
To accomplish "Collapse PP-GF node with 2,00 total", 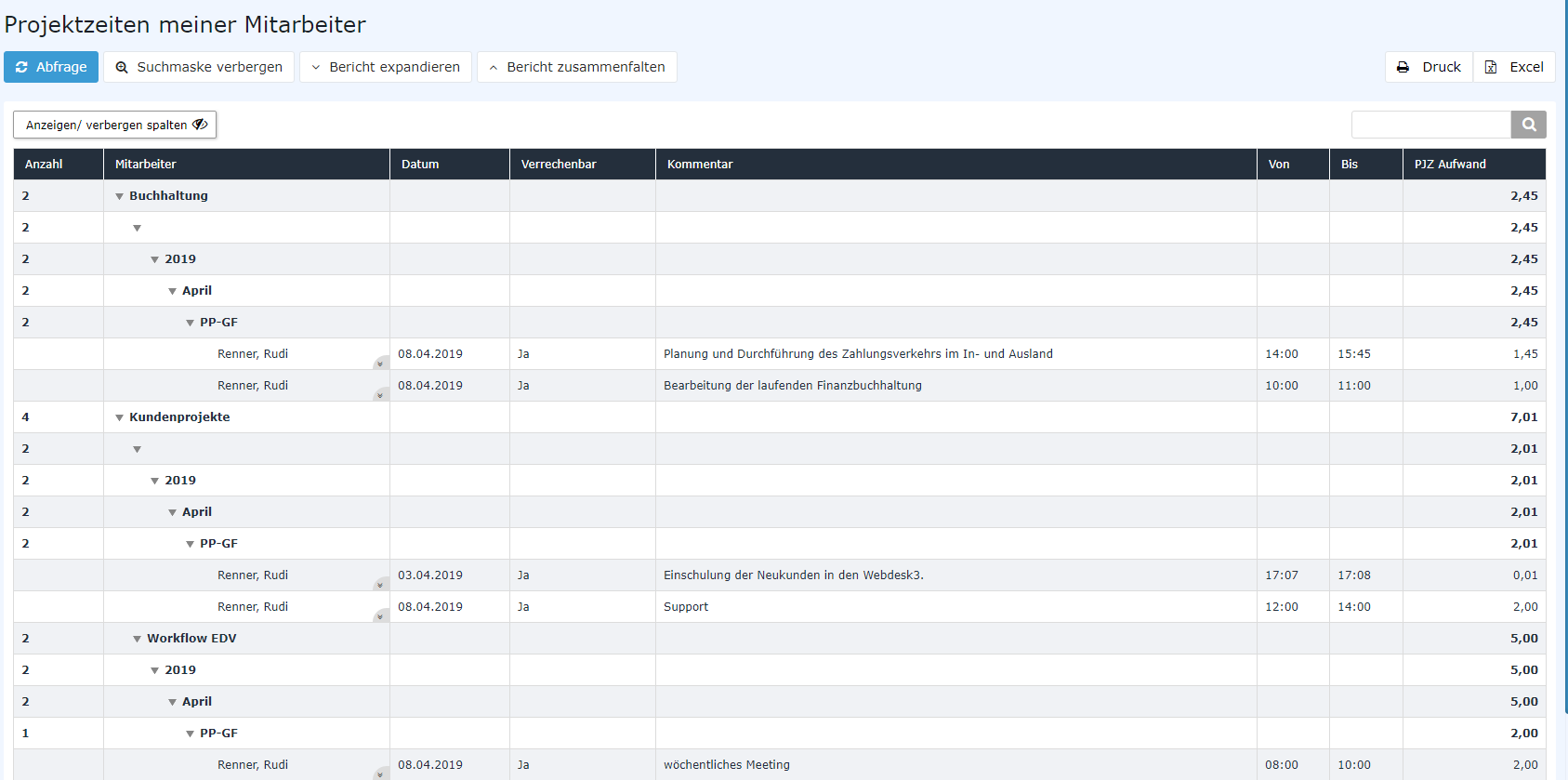I will (190, 734).
